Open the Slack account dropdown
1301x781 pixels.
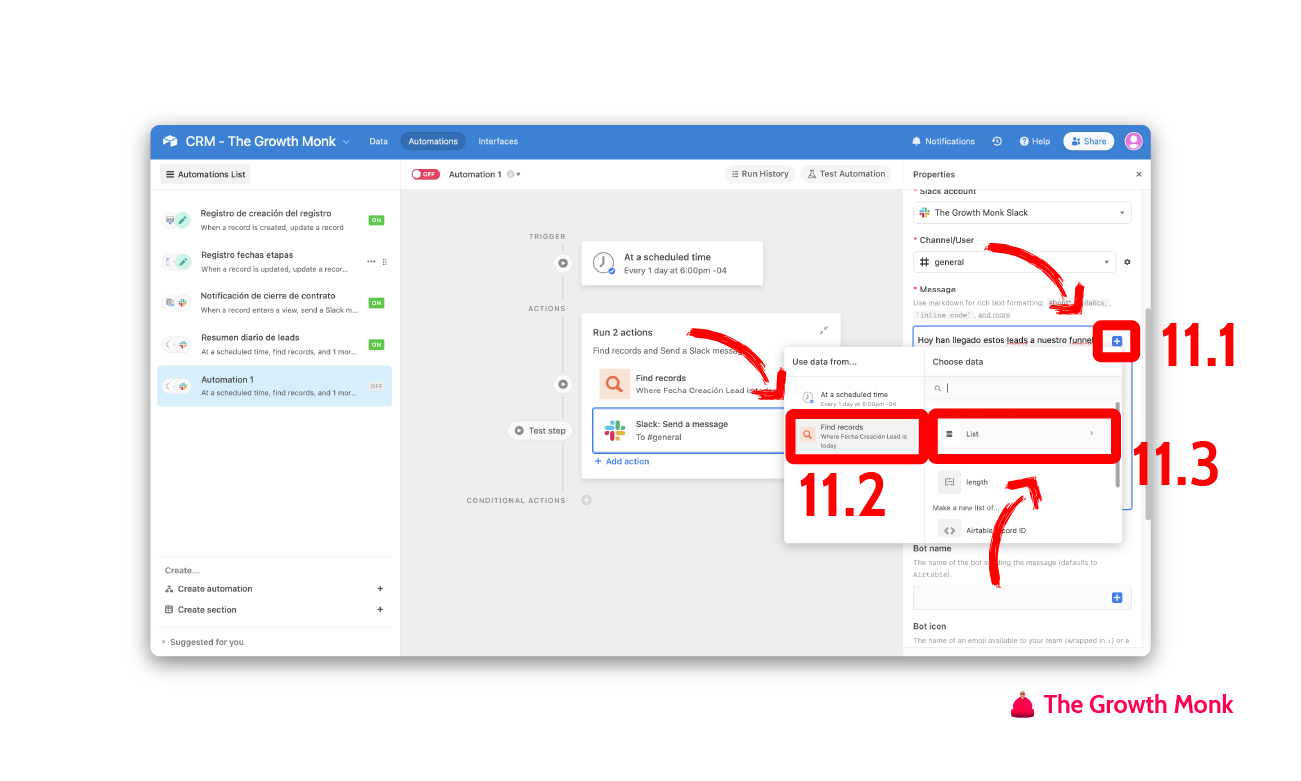1022,213
